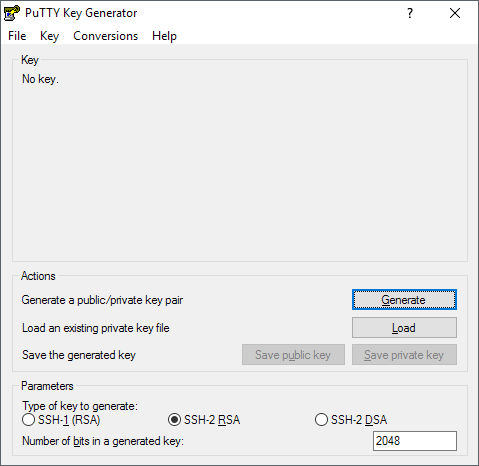The width and height of the screenshot is (479, 466).
Task: Click the "PuTTY Key Generator" title text
Action: [81, 13]
